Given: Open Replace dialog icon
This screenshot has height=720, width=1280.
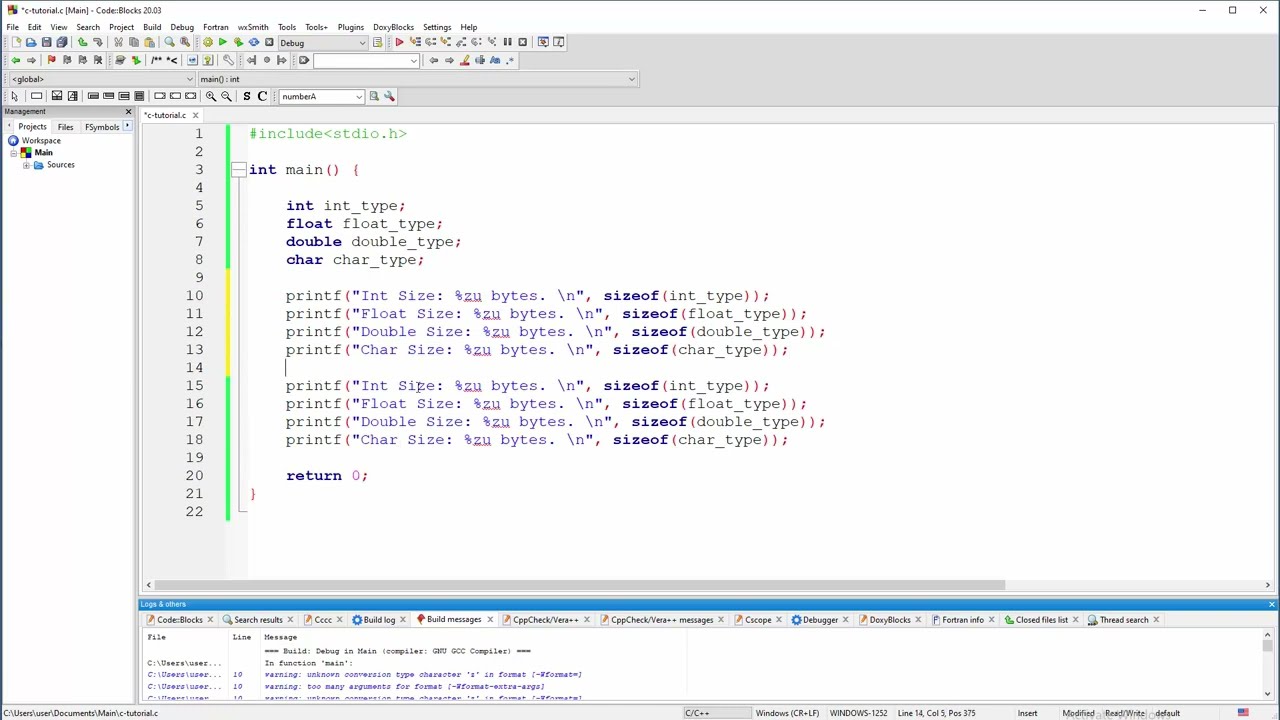Looking at the screenshot, I should click(184, 42).
